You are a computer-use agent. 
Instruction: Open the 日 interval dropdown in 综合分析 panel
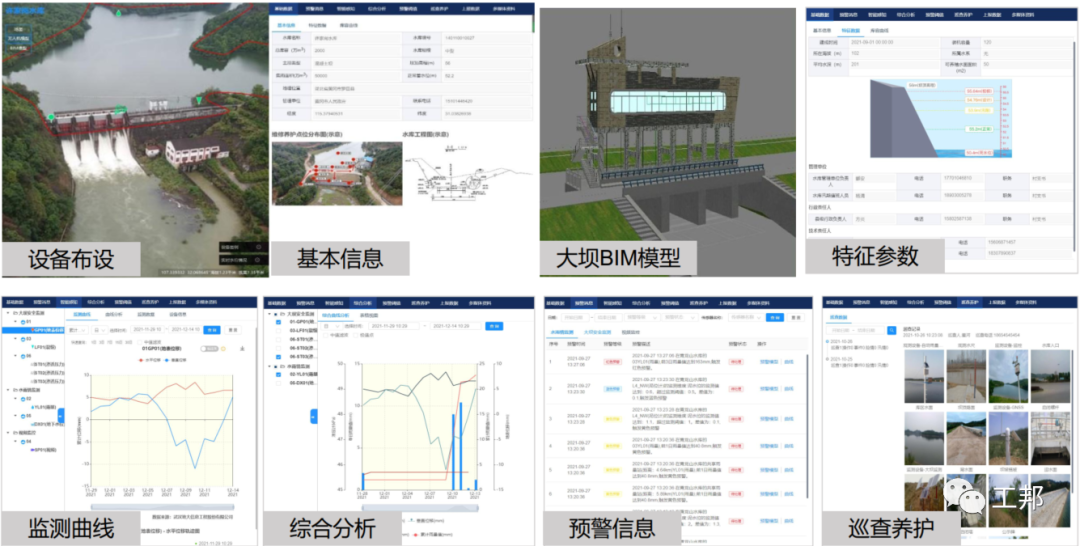tap(331, 326)
